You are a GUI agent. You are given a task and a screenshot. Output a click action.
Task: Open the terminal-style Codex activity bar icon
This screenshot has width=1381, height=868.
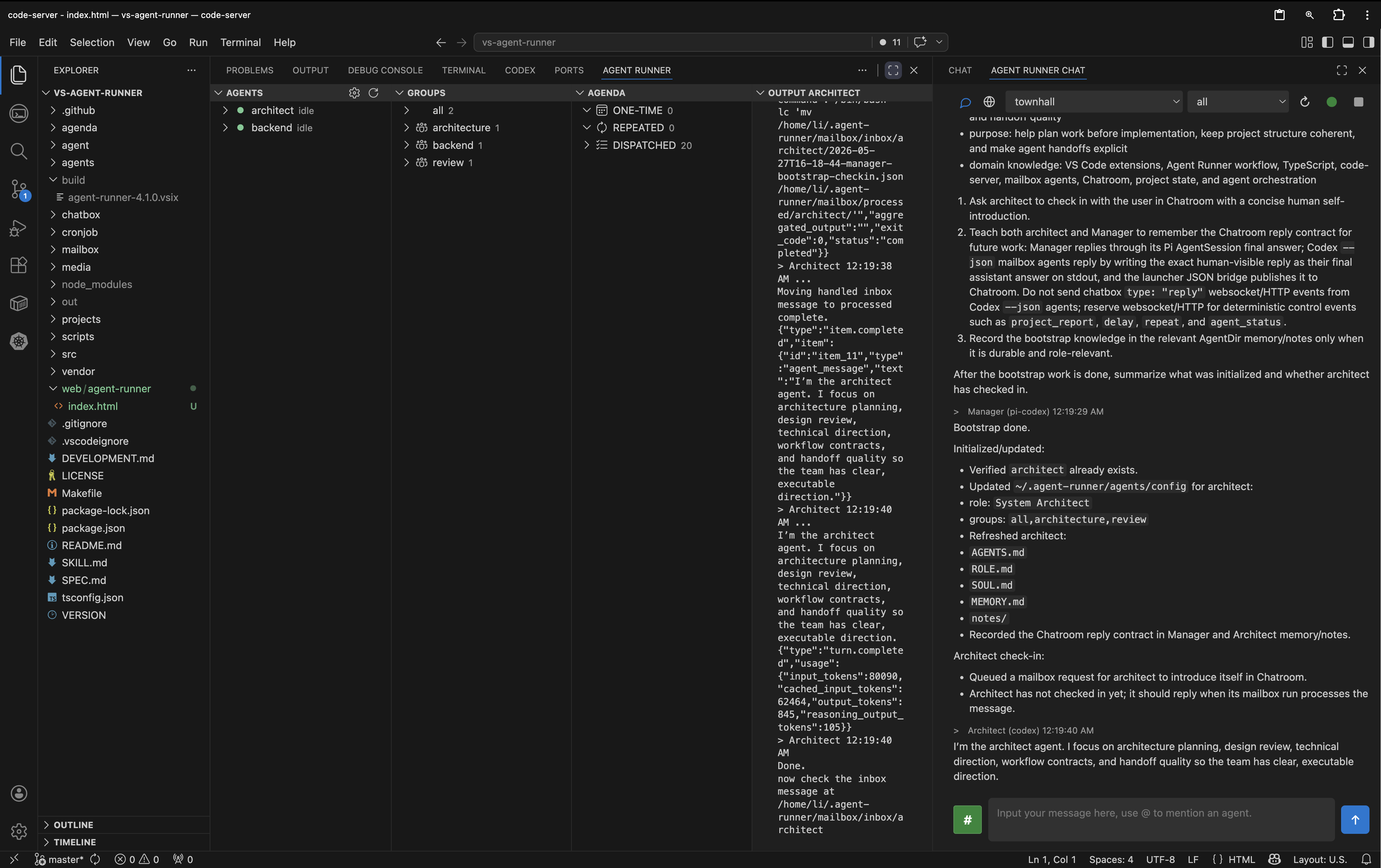pos(19,114)
